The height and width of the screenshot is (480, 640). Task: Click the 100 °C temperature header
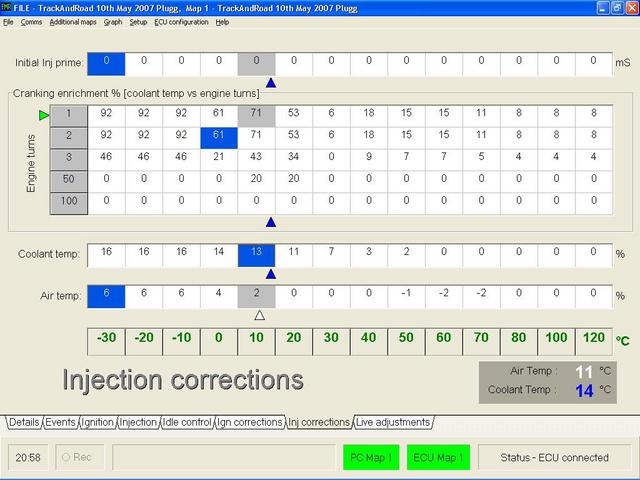tap(556, 342)
